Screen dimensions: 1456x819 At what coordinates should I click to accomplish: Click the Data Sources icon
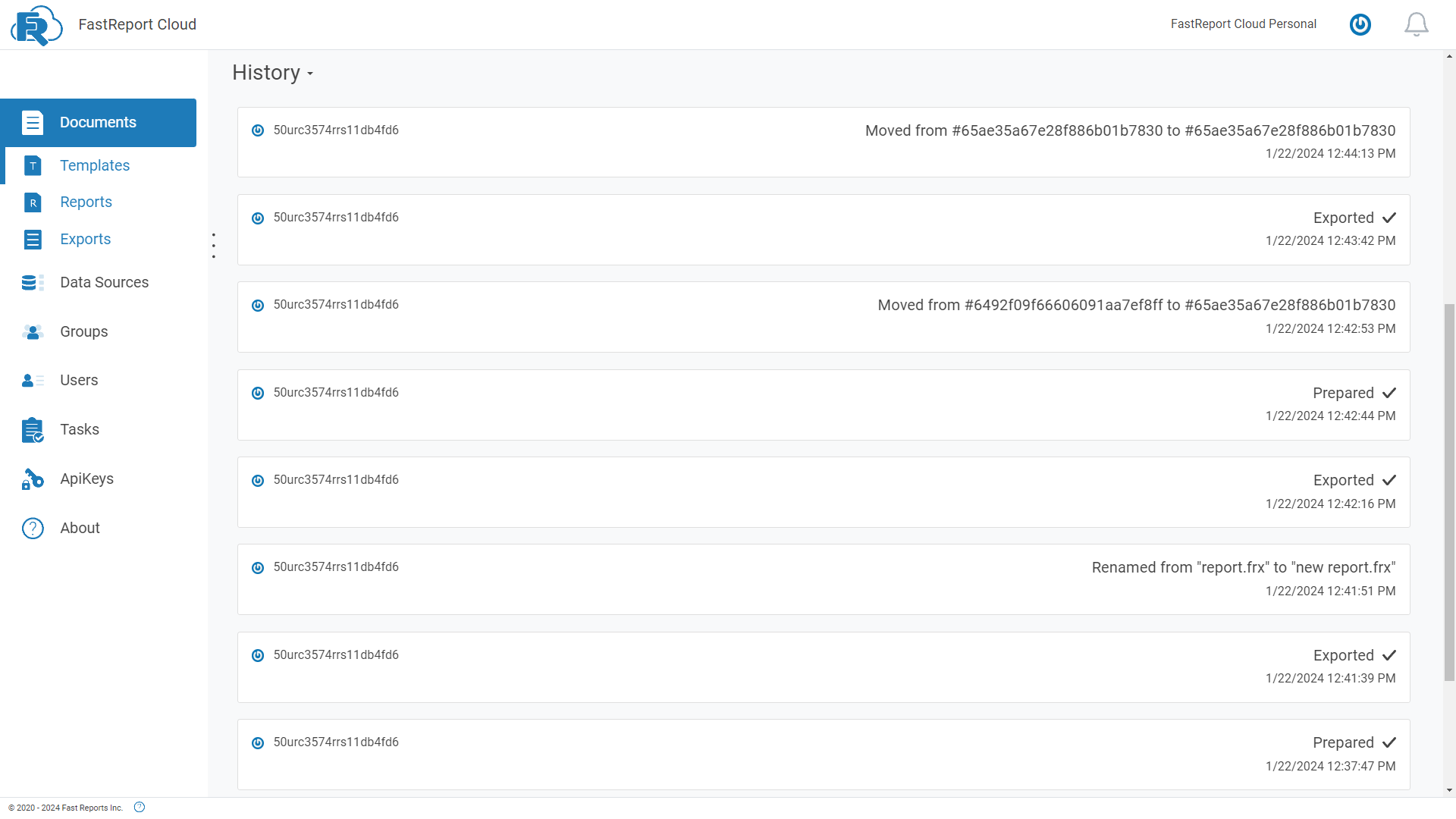click(32, 282)
